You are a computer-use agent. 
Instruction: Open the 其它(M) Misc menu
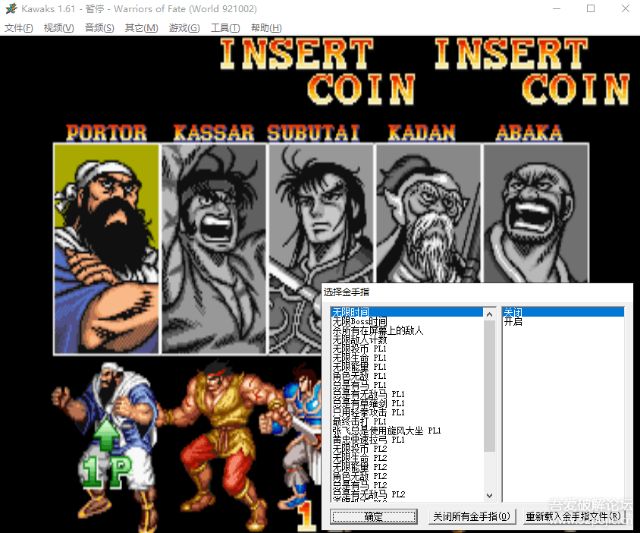tap(141, 28)
